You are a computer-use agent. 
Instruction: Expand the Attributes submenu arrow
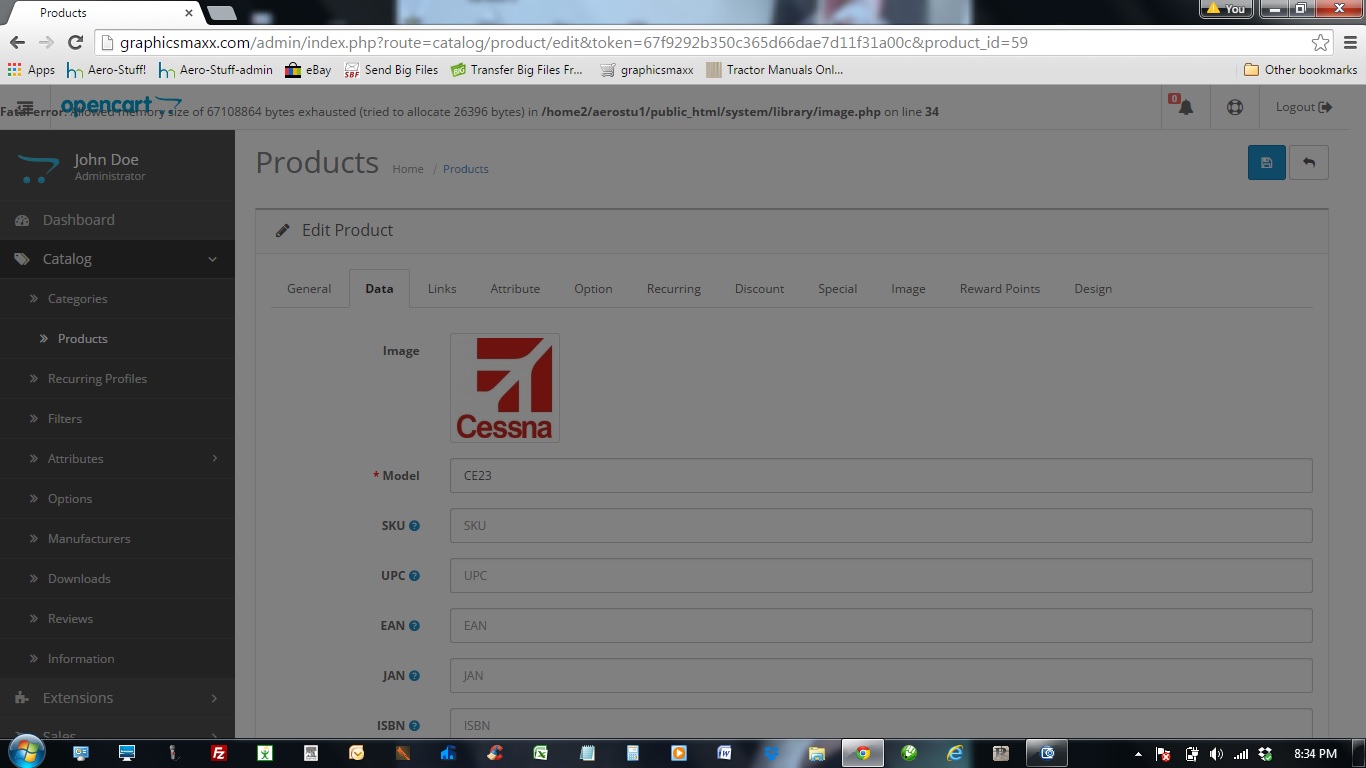pyautogui.click(x=215, y=458)
